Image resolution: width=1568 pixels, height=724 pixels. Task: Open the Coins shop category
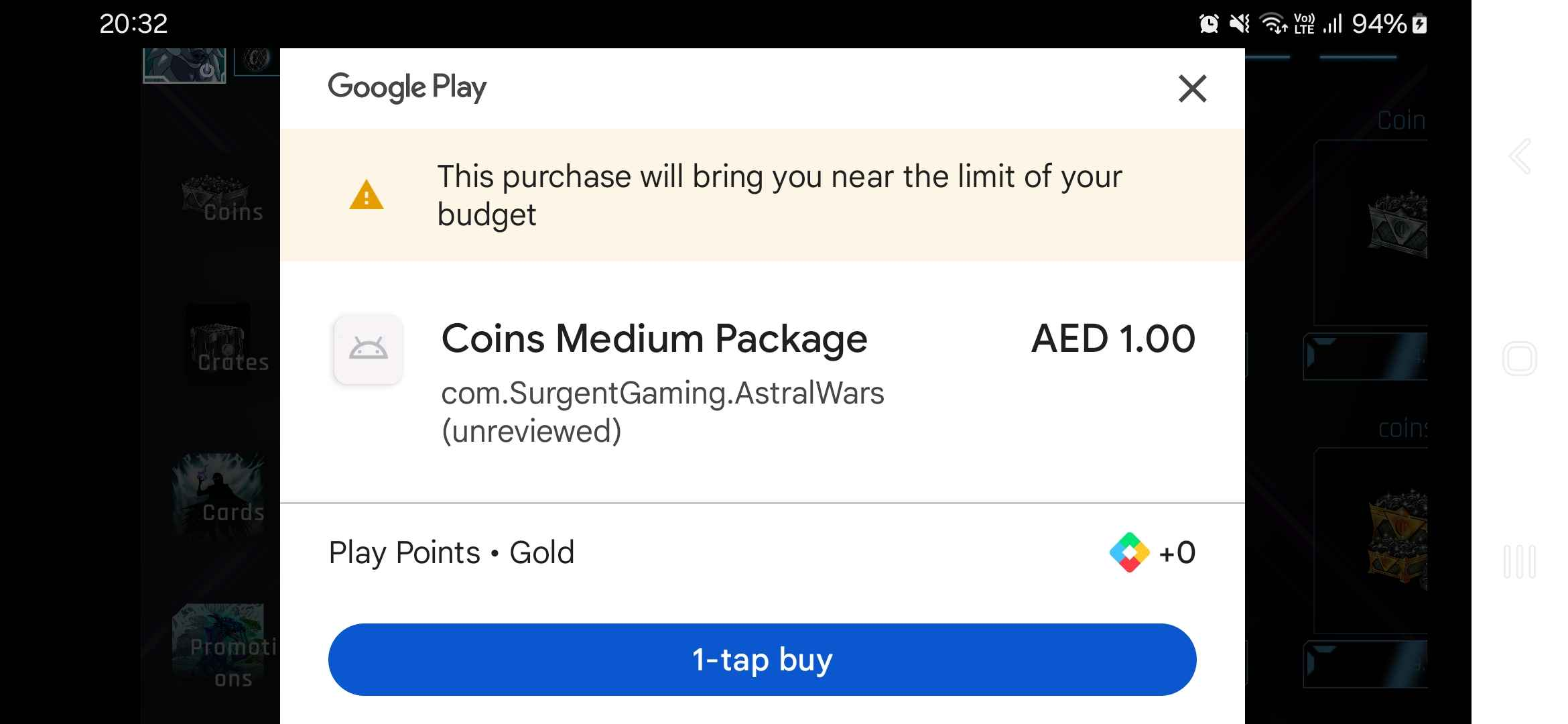[x=224, y=198]
